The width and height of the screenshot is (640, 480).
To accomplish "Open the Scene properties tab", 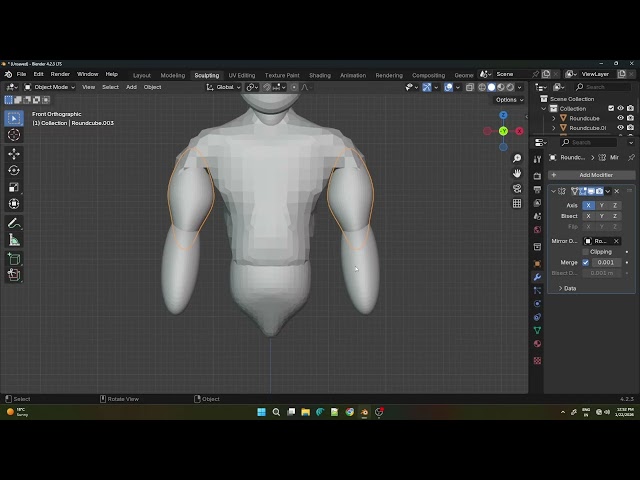I will [x=537, y=216].
